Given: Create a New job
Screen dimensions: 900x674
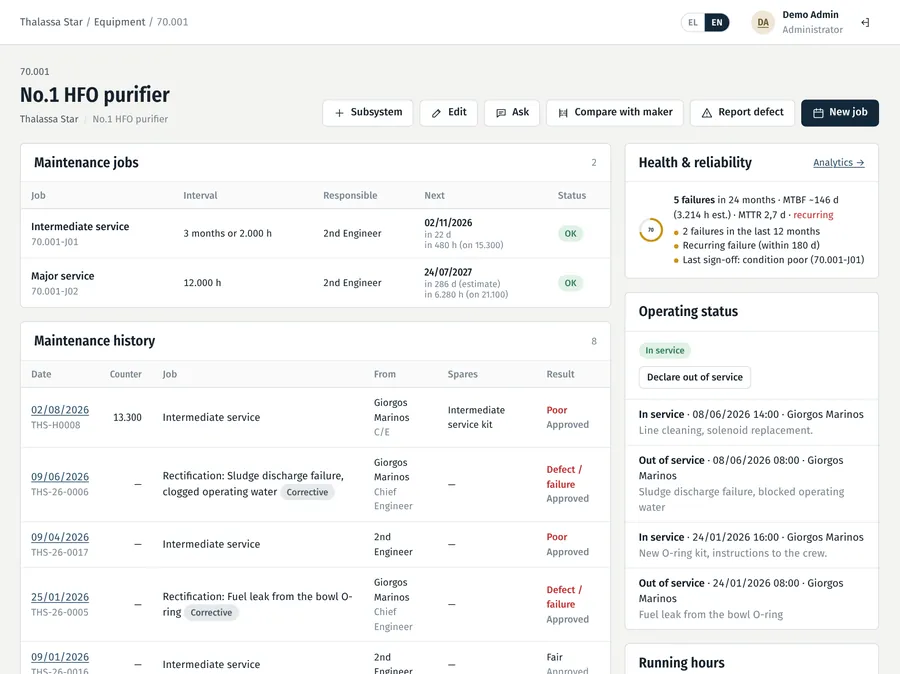Looking at the screenshot, I should (x=840, y=113).
